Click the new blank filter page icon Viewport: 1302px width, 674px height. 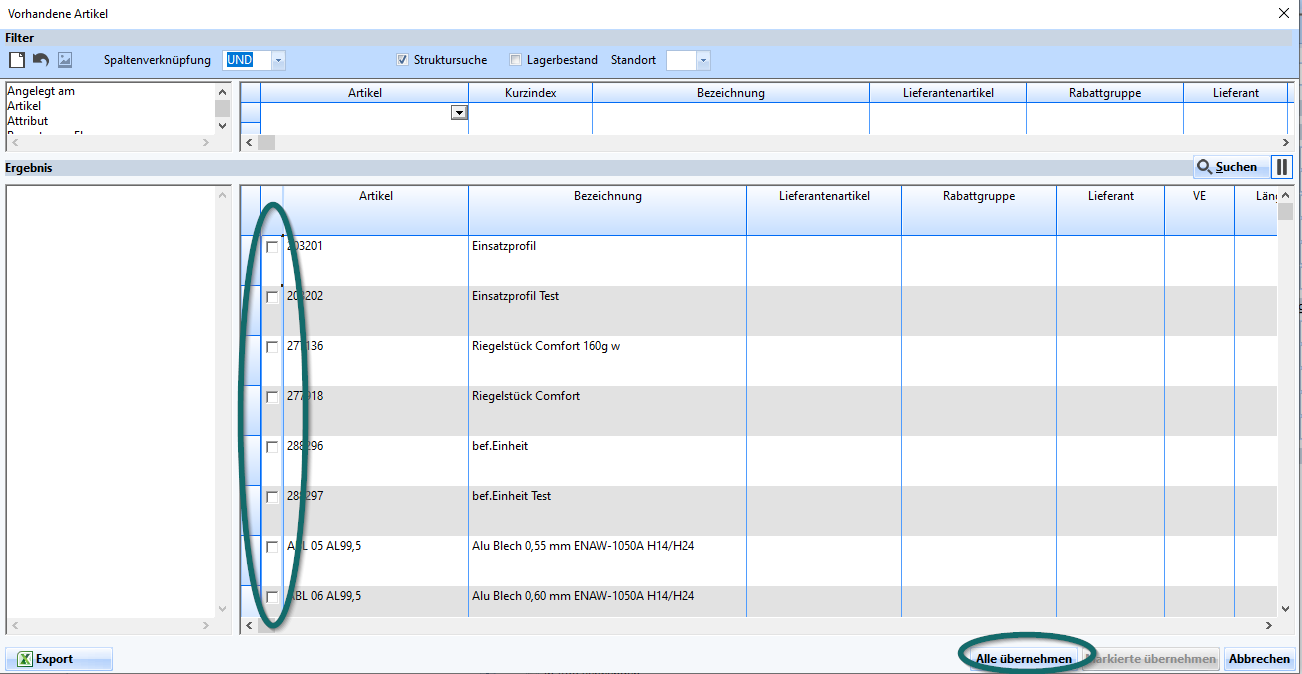[17, 60]
